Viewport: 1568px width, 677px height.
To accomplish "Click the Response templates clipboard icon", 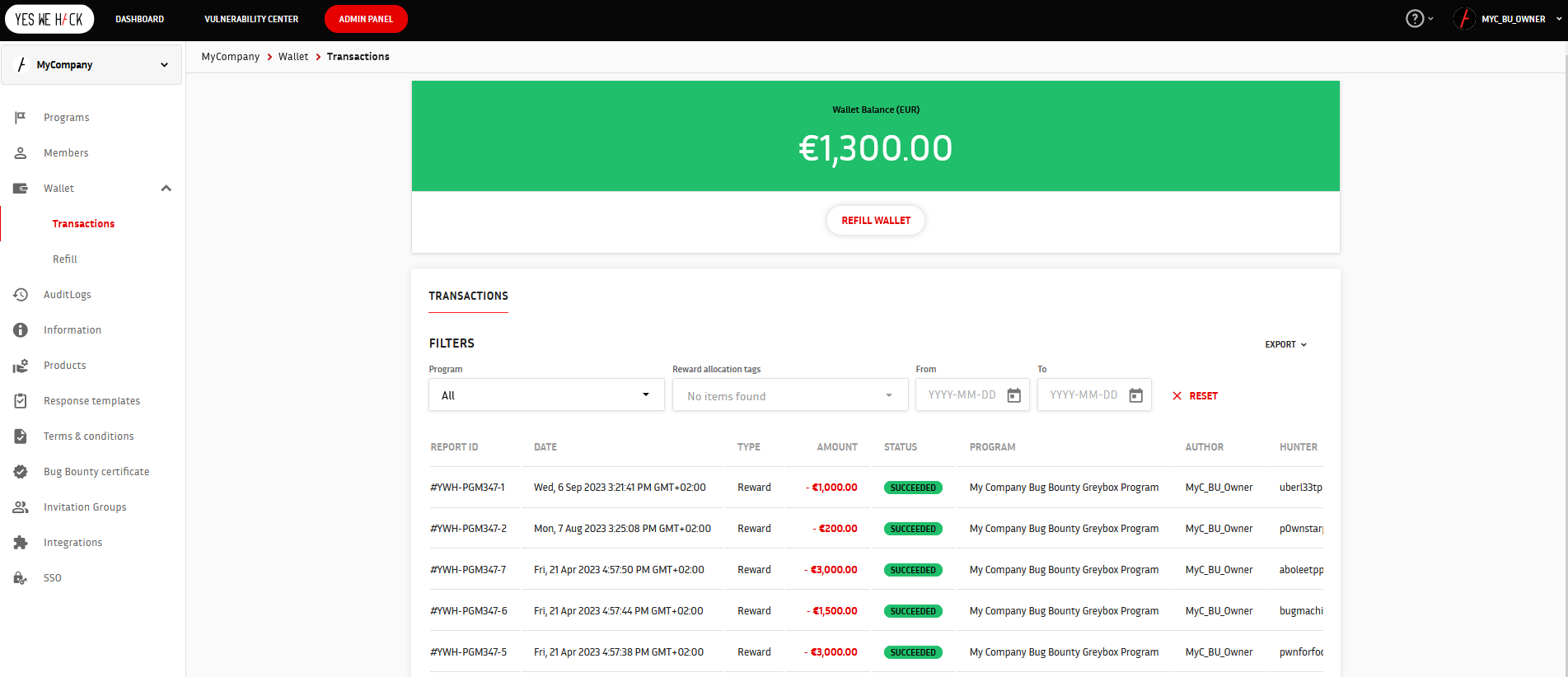I will (21, 401).
